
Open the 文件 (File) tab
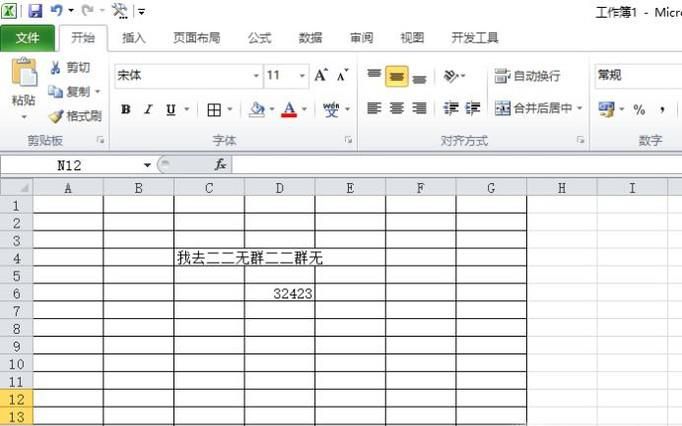pyautogui.click(x=27, y=38)
